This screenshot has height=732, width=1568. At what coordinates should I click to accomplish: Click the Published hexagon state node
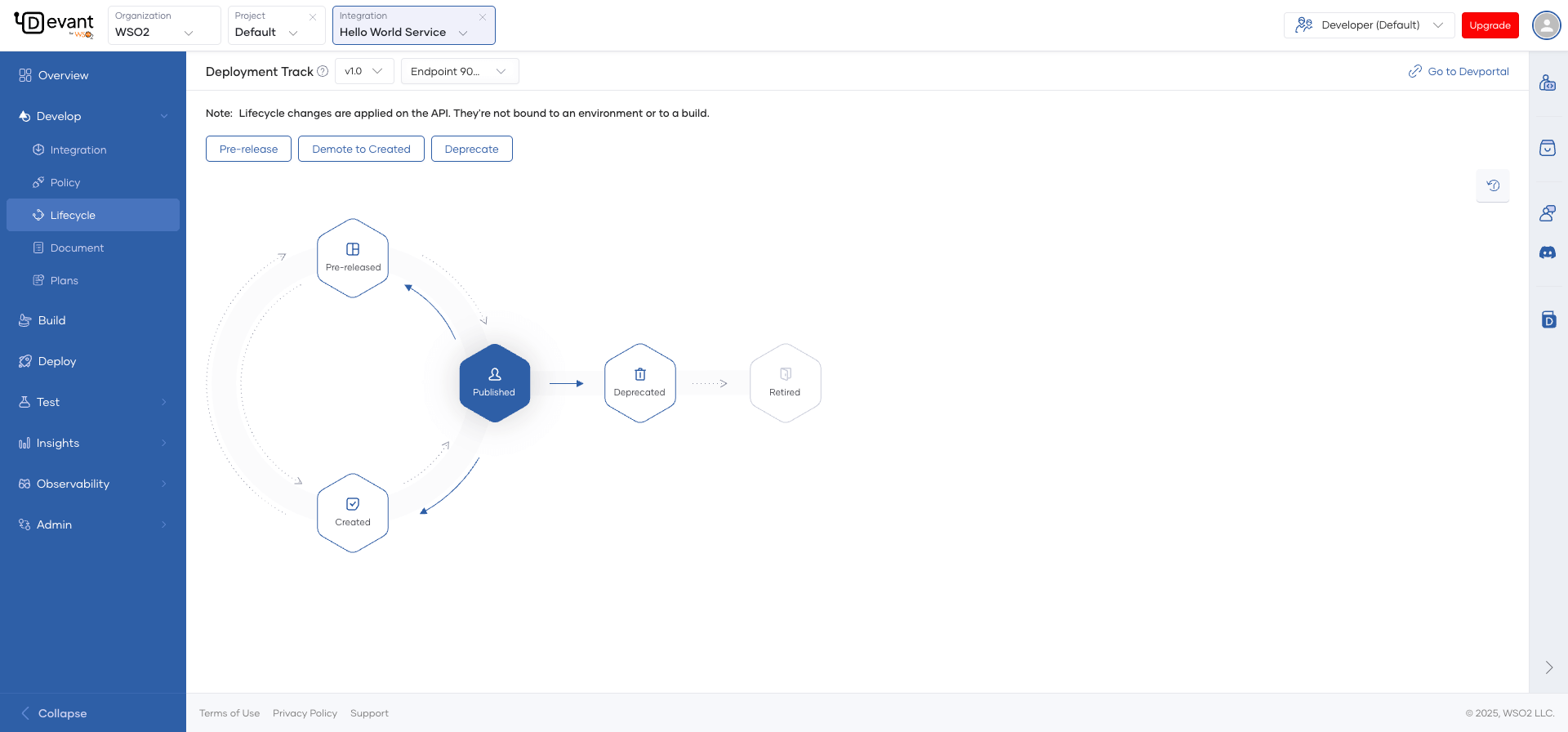point(494,383)
